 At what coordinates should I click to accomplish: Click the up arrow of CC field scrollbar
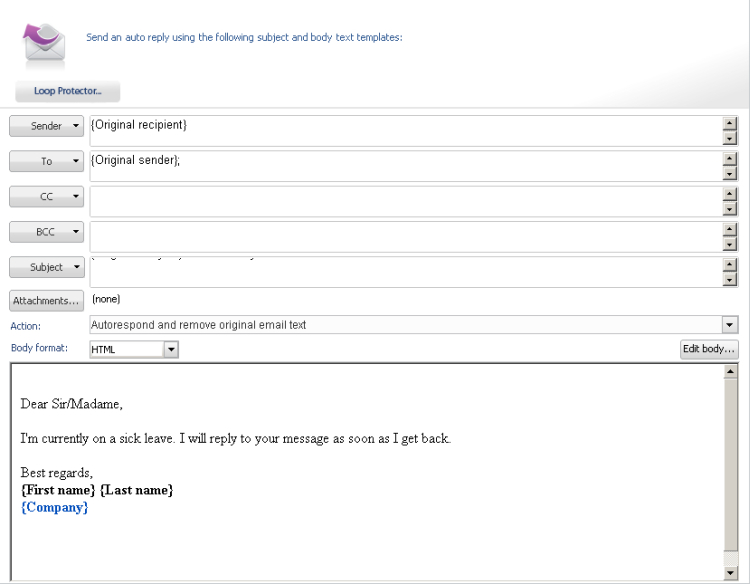pos(729,194)
